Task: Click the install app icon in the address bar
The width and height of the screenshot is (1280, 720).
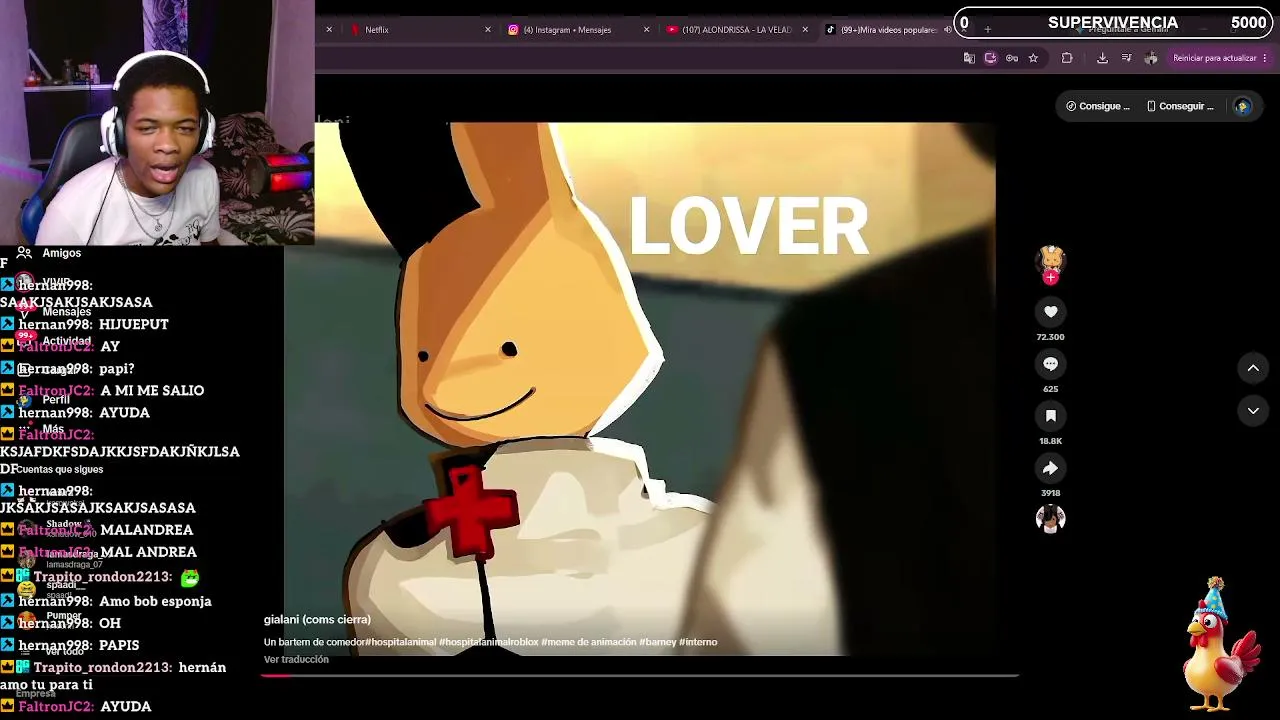Action: [x=990, y=58]
